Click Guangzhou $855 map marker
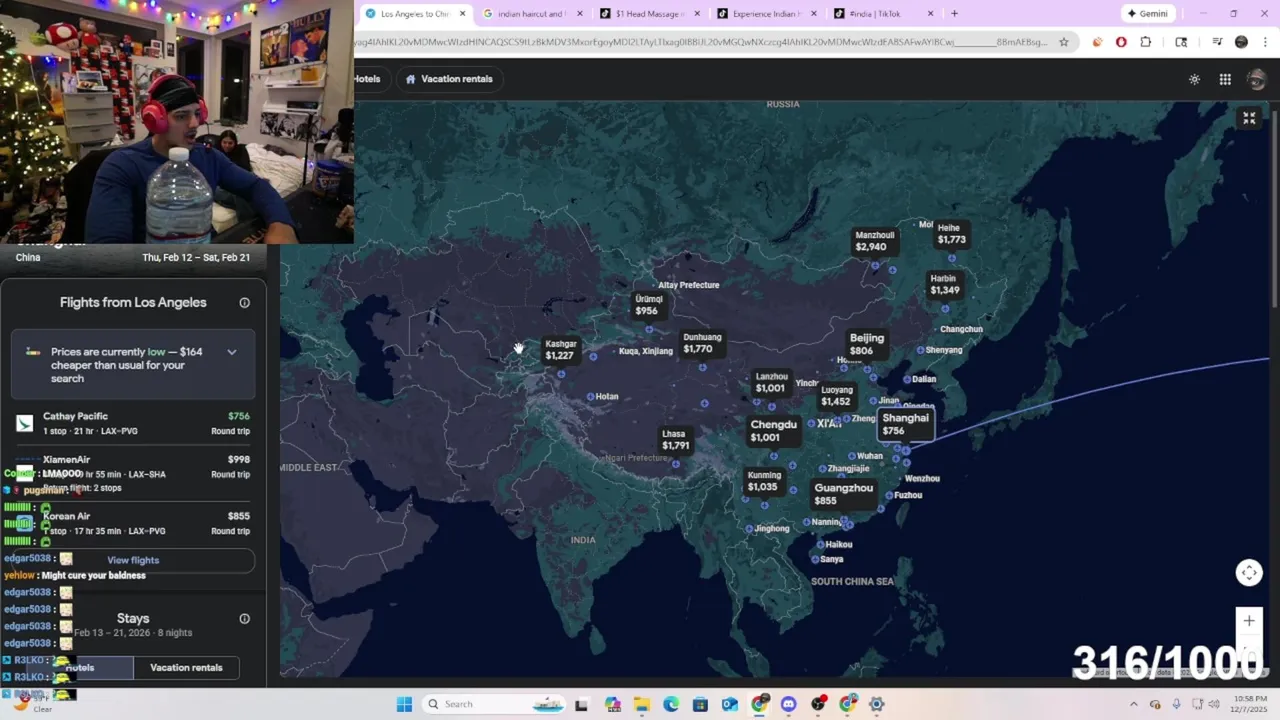Image resolution: width=1280 pixels, height=720 pixels. point(843,494)
